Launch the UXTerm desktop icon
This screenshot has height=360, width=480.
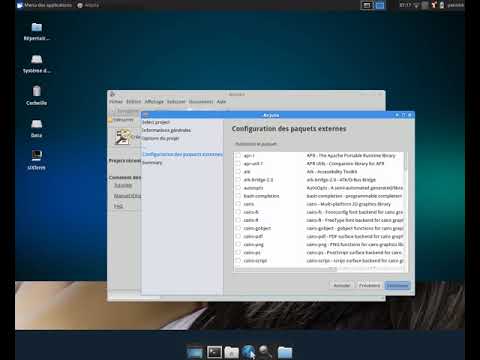[37, 160]
